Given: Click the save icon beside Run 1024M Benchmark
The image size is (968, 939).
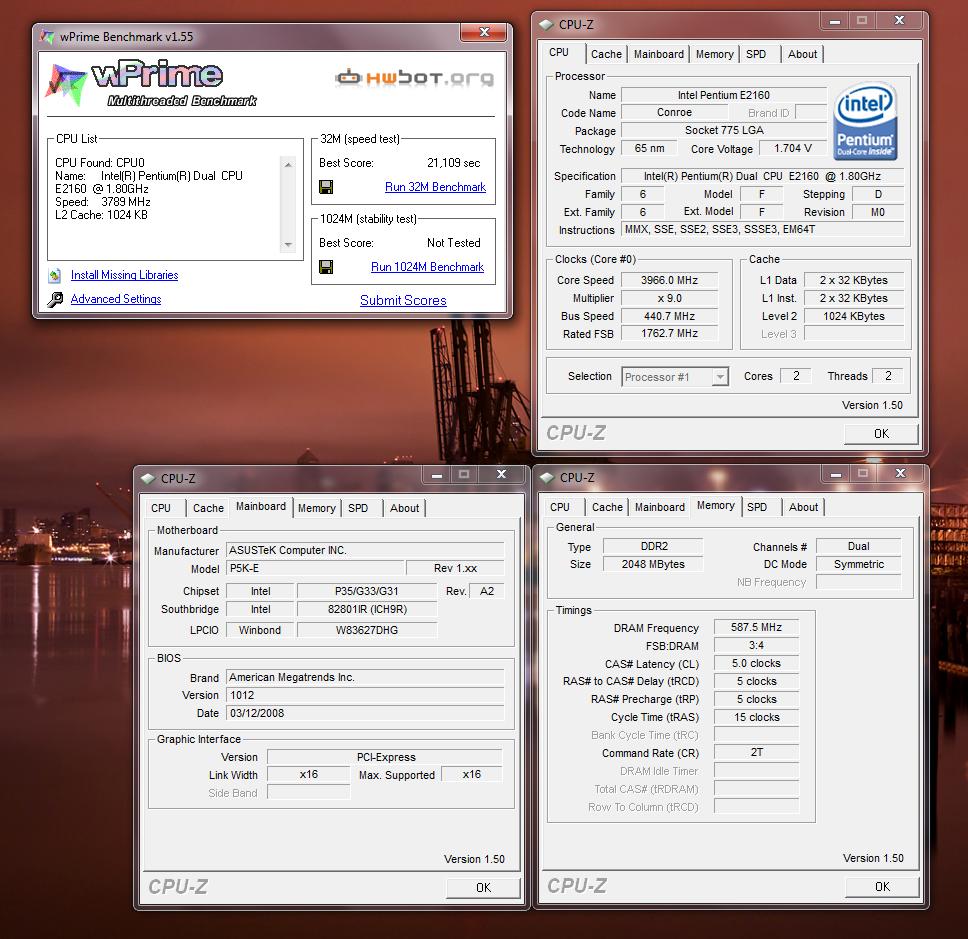Looking at the screenshot, I should (326, 267).
